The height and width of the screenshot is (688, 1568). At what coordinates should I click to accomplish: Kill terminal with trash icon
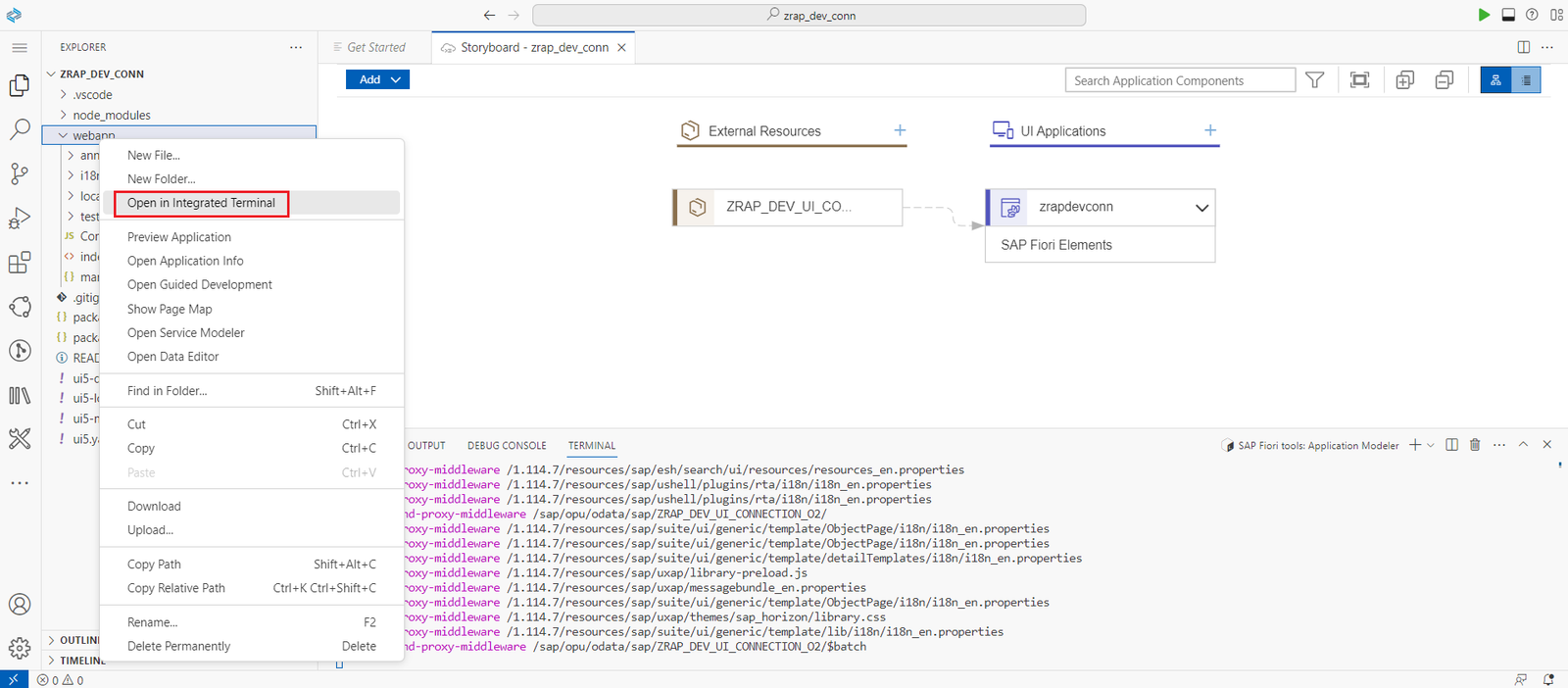click(x=1475, y=445)
